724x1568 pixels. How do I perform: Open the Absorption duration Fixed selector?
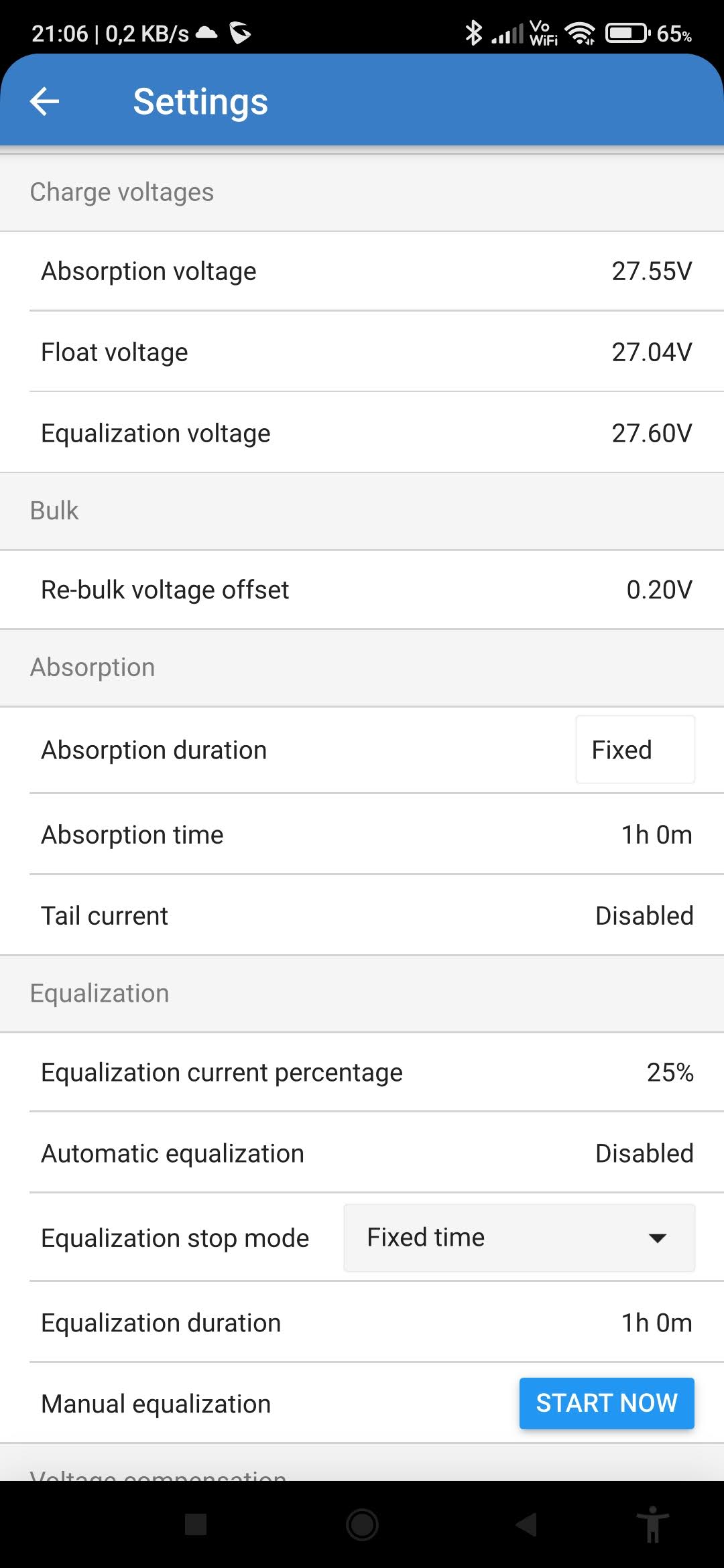tap(634, 750)
